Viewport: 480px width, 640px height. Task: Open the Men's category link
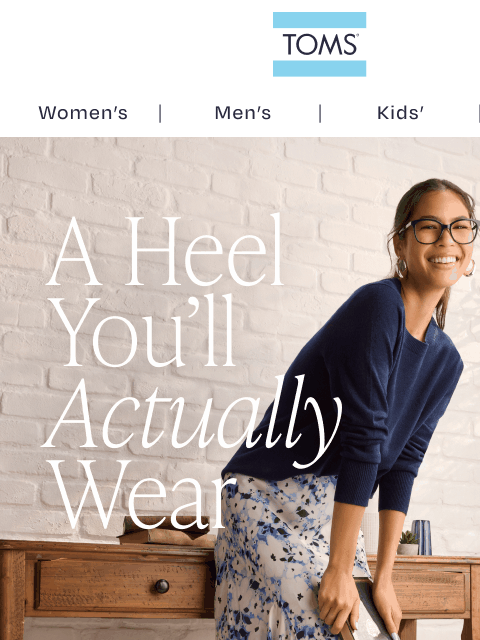[x=243, y=113]
